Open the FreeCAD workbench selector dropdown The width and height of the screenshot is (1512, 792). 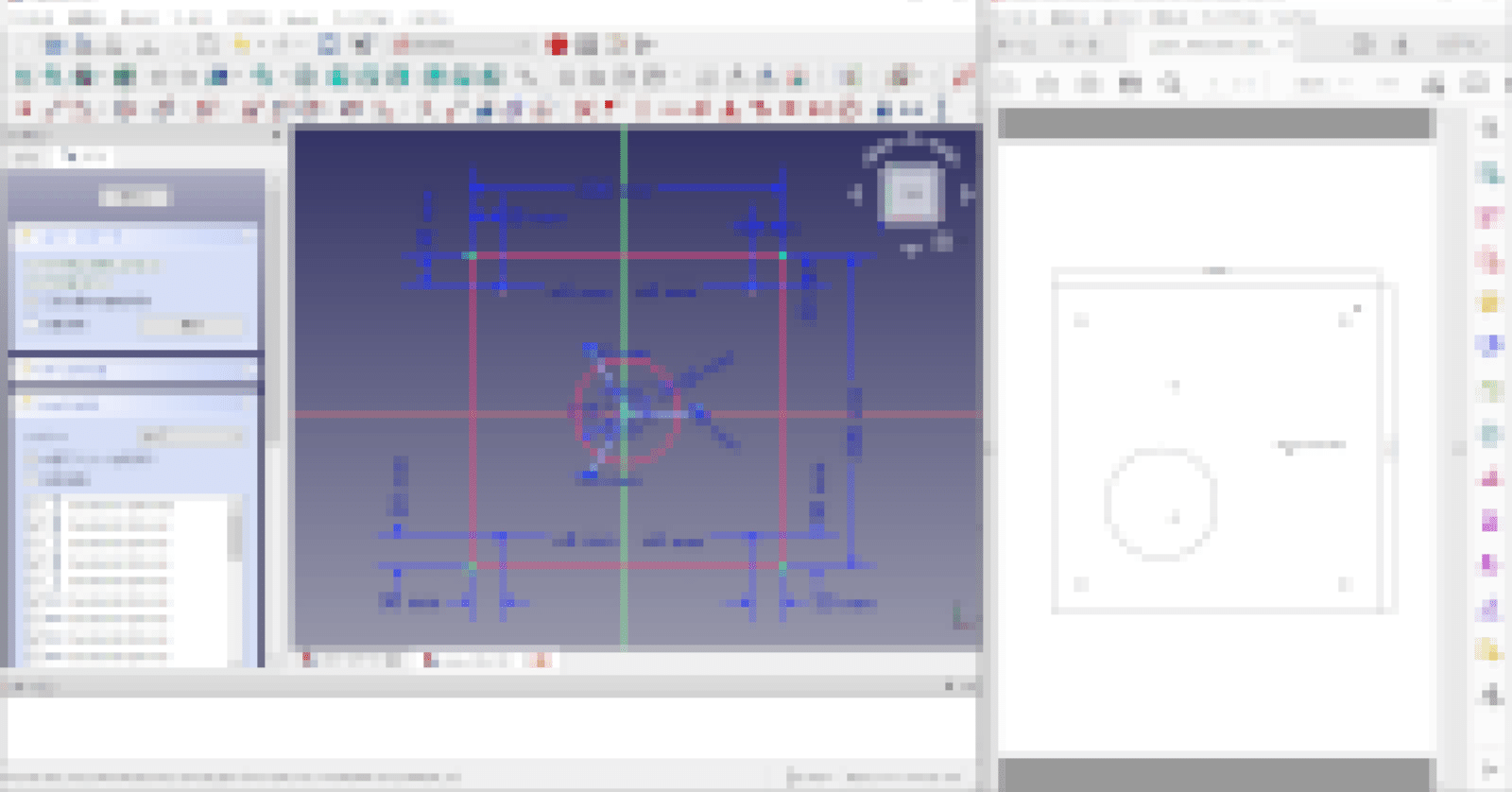(x=463, y=43)
